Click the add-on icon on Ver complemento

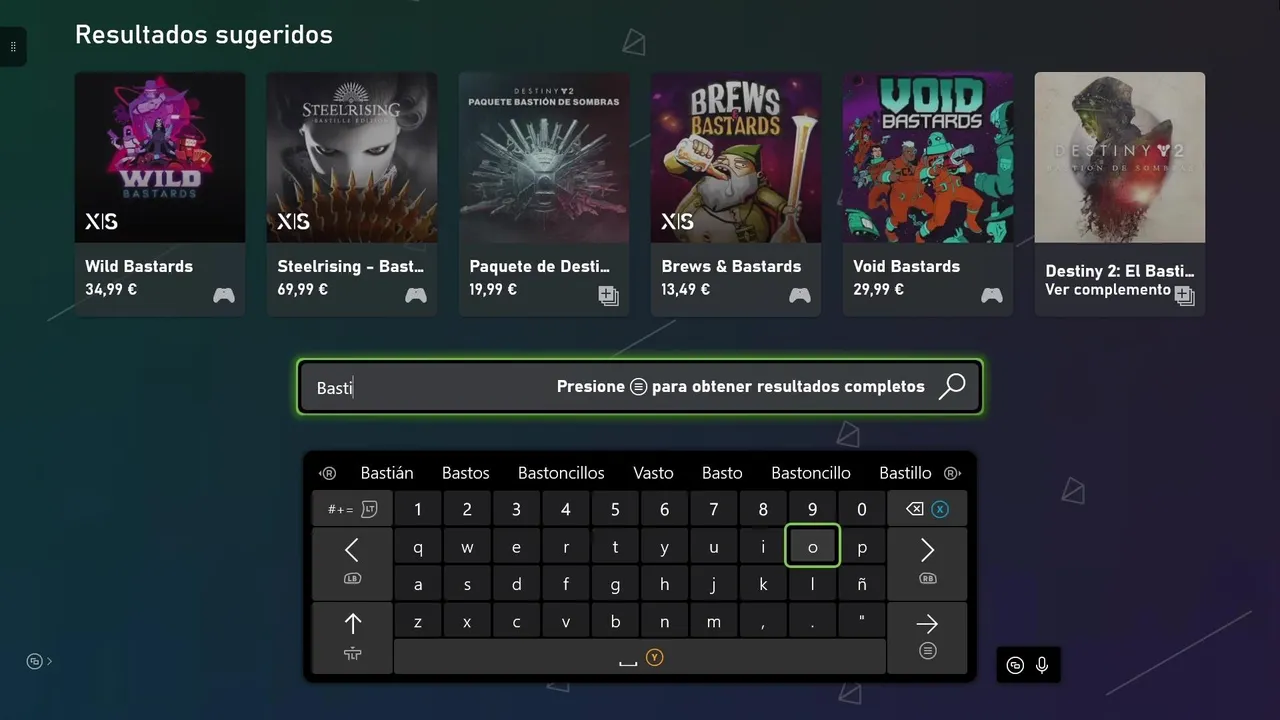1184,295
